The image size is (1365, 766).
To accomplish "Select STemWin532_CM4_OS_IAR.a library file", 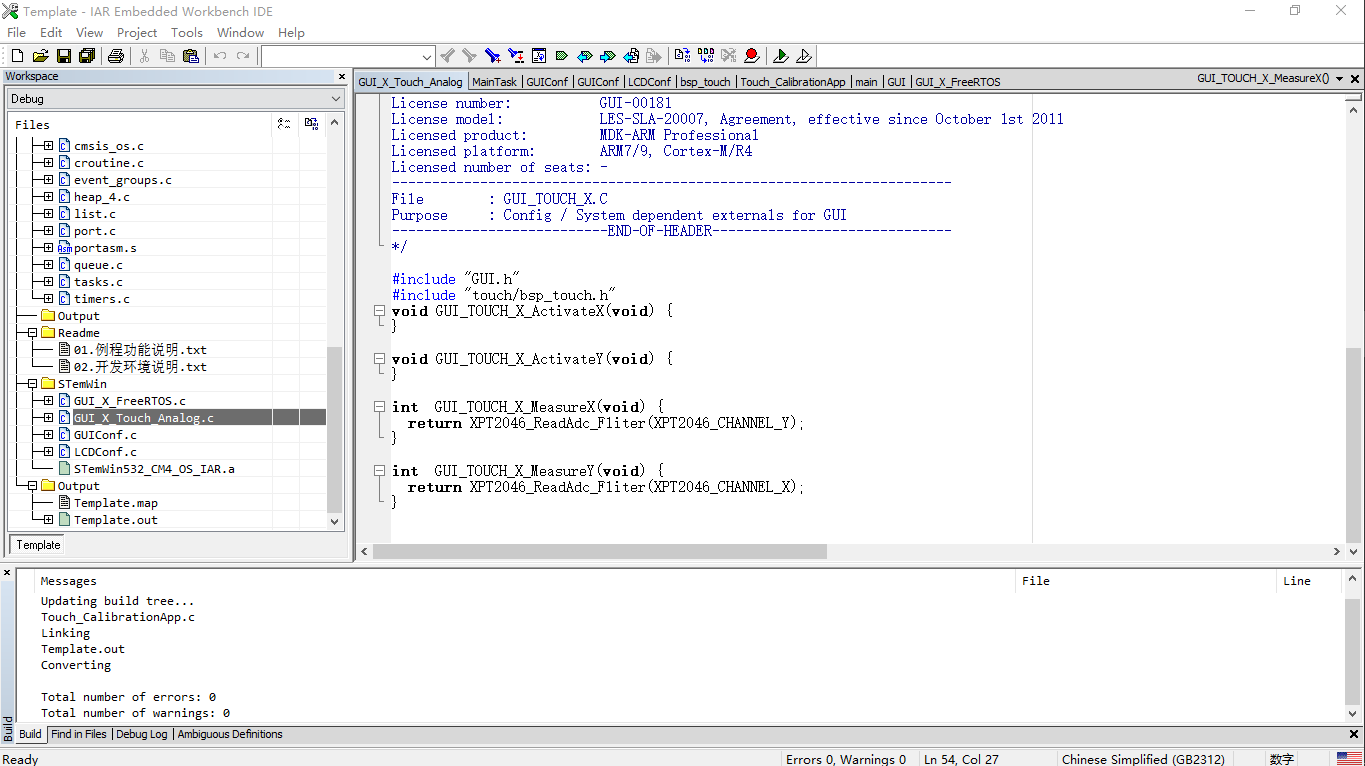I will click(154, 469).
